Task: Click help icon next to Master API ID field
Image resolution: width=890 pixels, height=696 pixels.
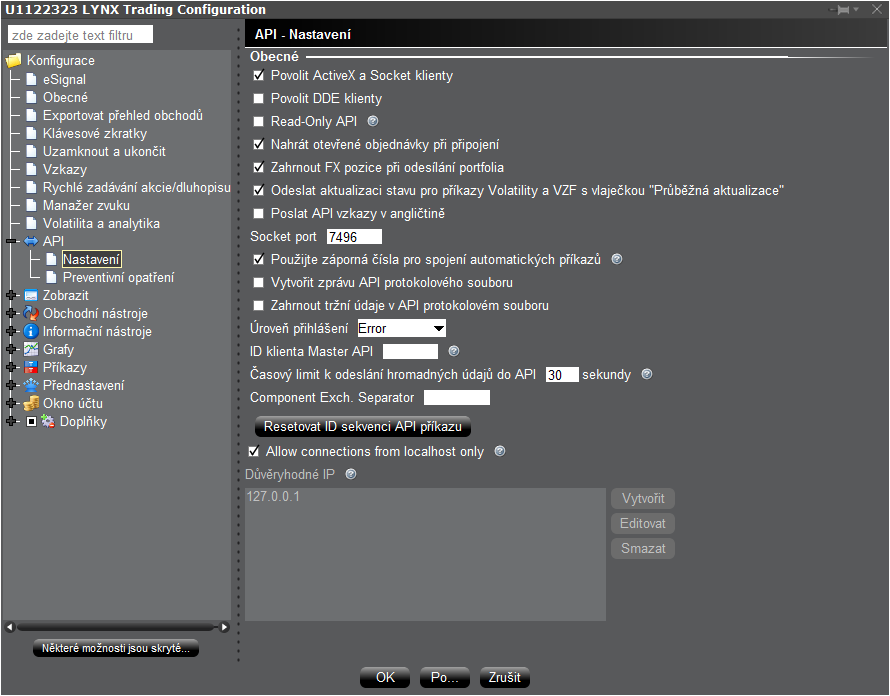Action: tap(454, 351)
